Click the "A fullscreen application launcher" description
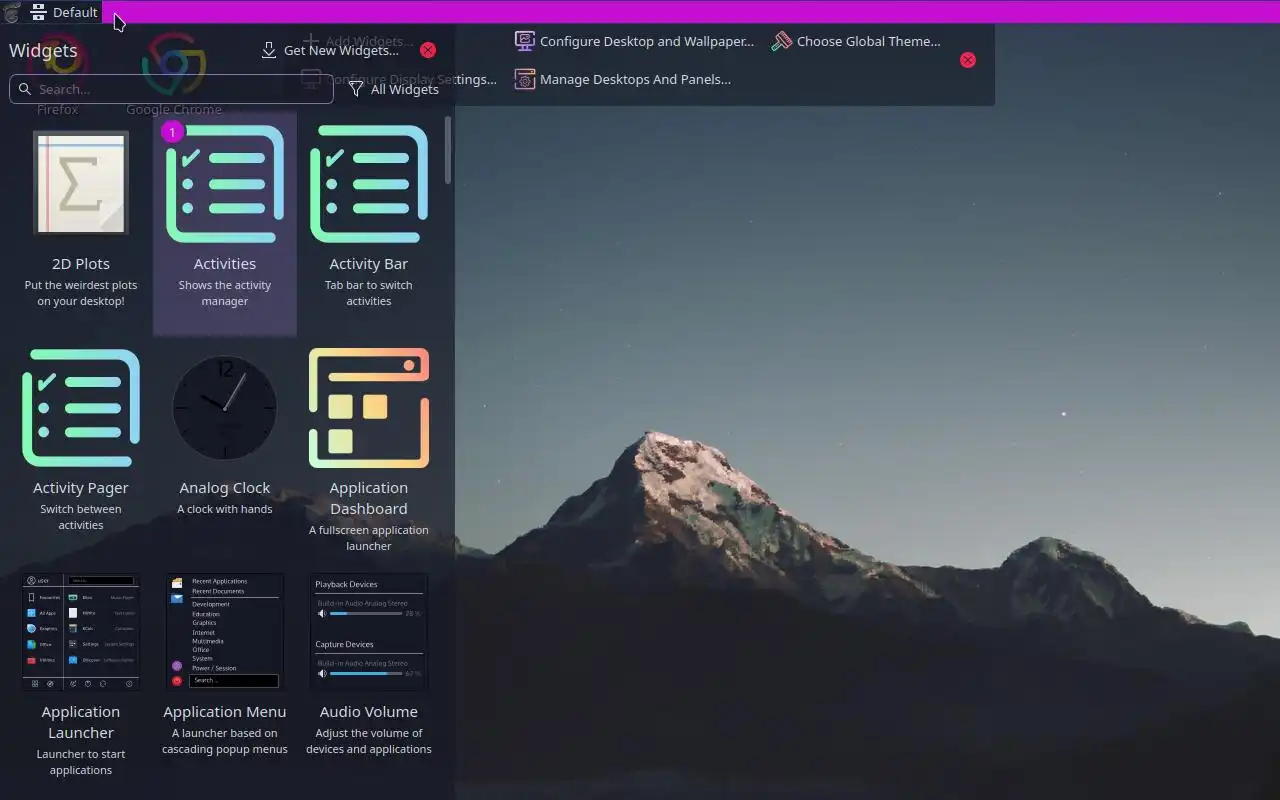1280x800 pixels. pos(369,538)
